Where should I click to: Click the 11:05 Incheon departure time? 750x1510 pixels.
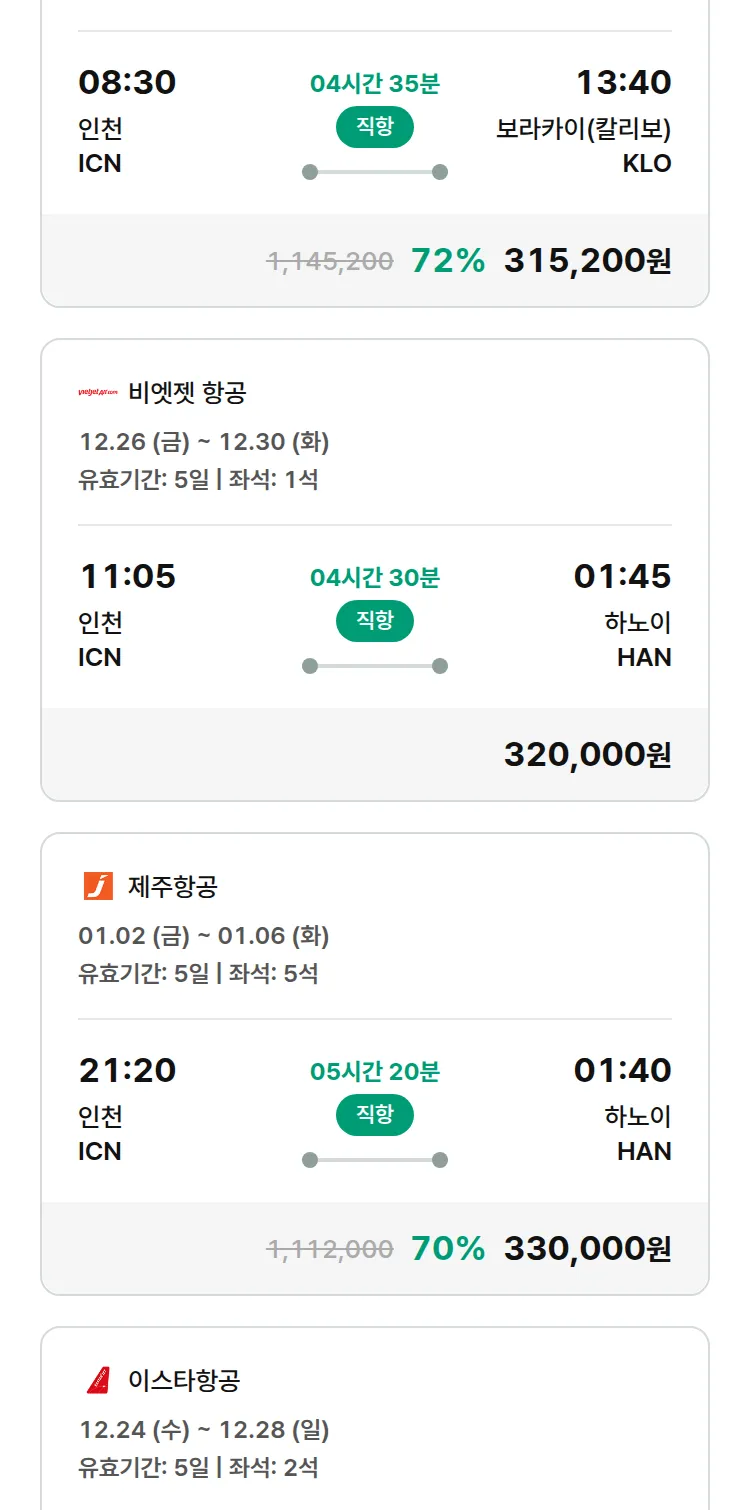coord(127,577)
